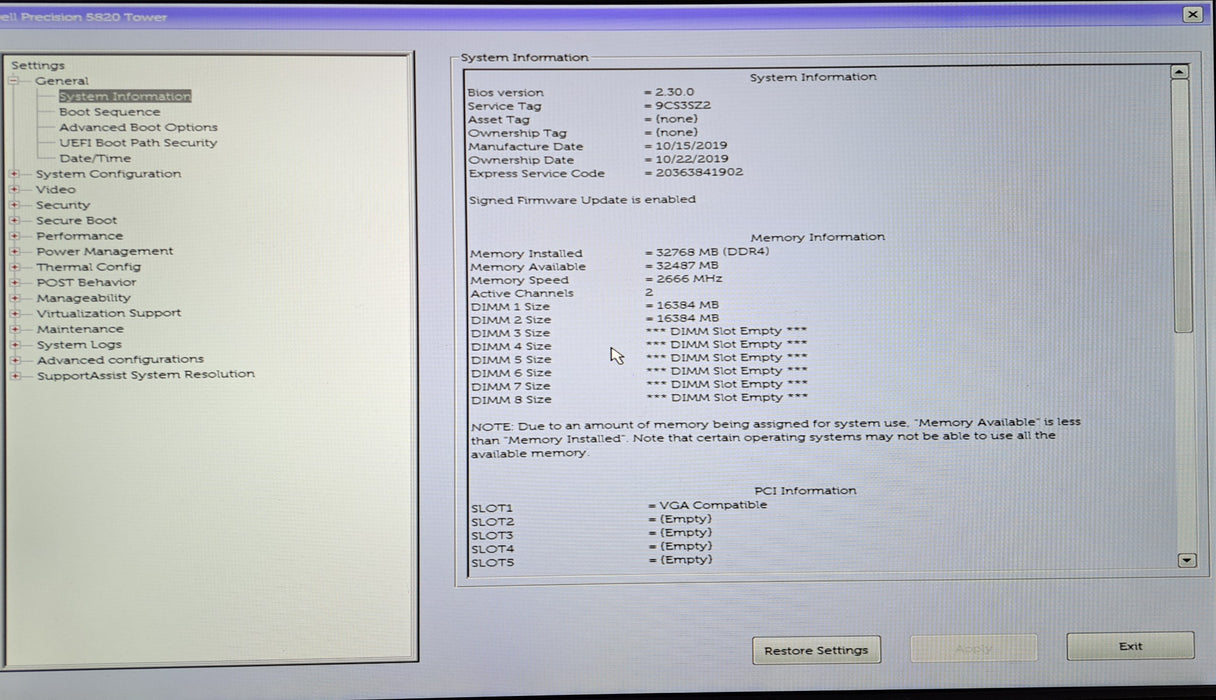Select the Manageability label
The height and width of the screenshot is (700, 1216).
[x=84, y=298]
